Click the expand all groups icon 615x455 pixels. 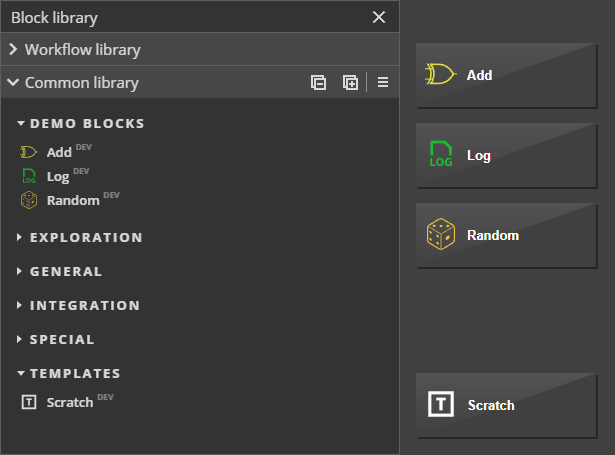click(x=350, y=83)
